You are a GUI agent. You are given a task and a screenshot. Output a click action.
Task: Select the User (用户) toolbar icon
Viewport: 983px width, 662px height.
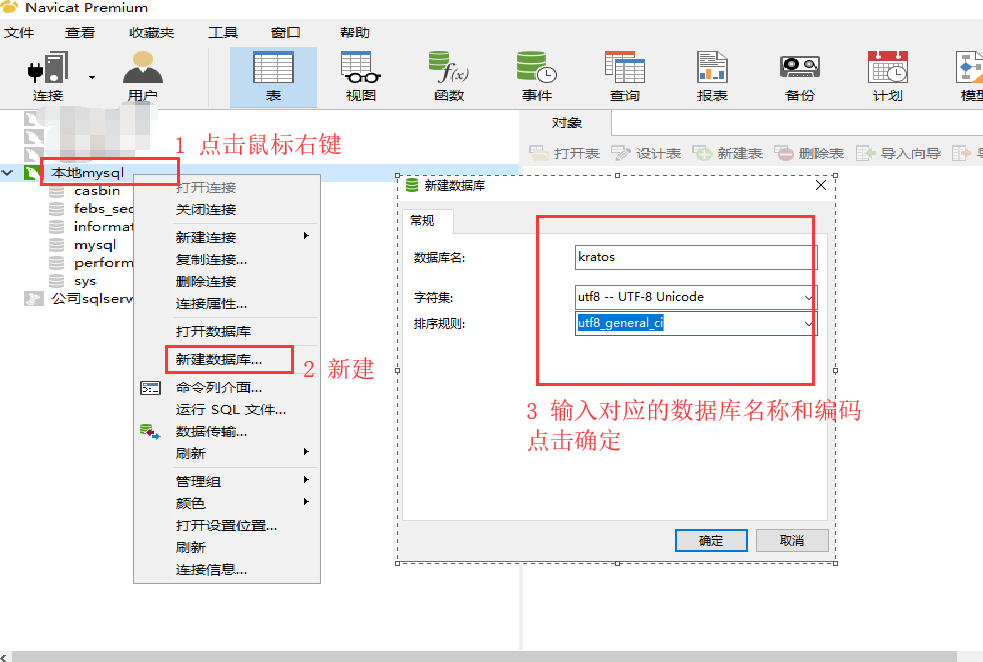coord(143,77)
